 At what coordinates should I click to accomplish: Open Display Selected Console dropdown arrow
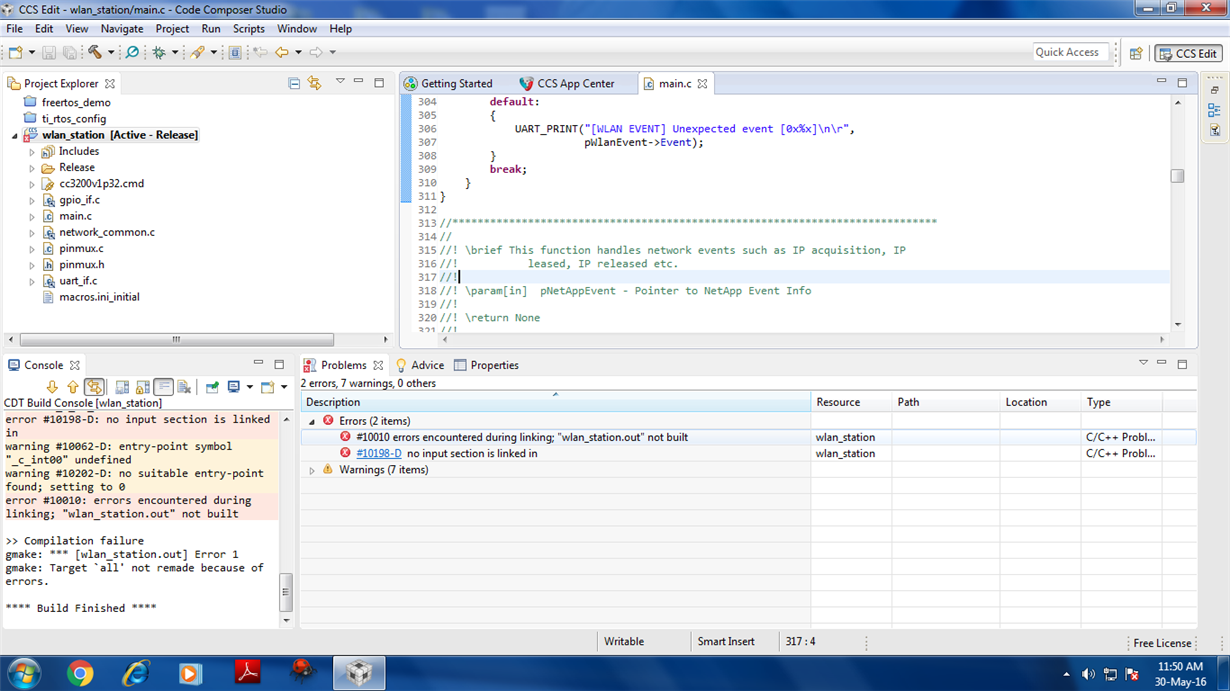coord(249,387)
